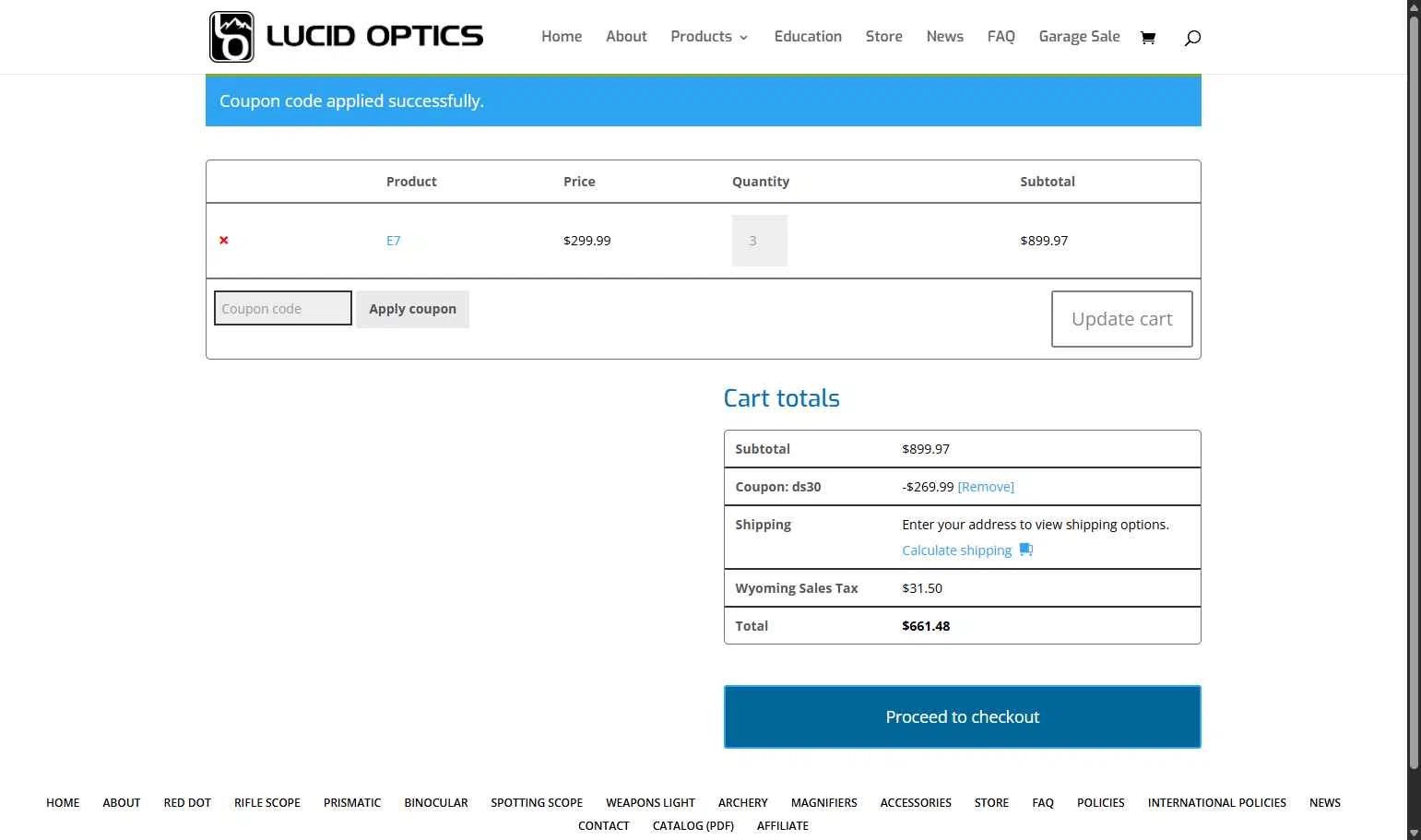Open SPOTTING SCOPE footer link

point(537,803)
